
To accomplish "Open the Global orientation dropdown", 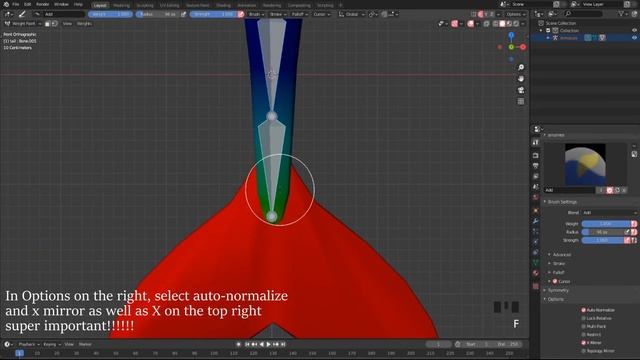I will point(351,14).
